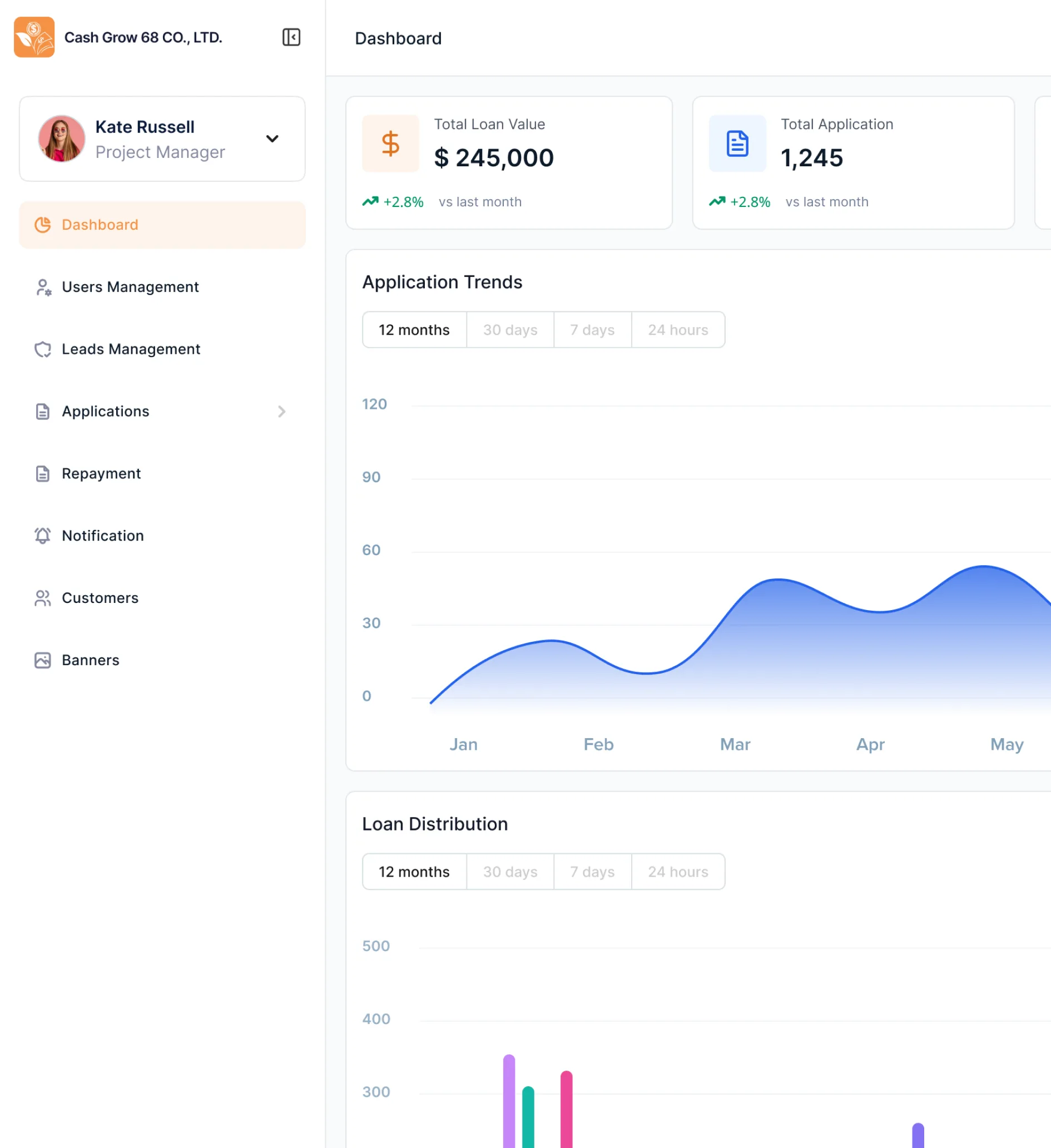
Task: Click the pink bar in Loan Distribution
Action: pos(566,1109)
